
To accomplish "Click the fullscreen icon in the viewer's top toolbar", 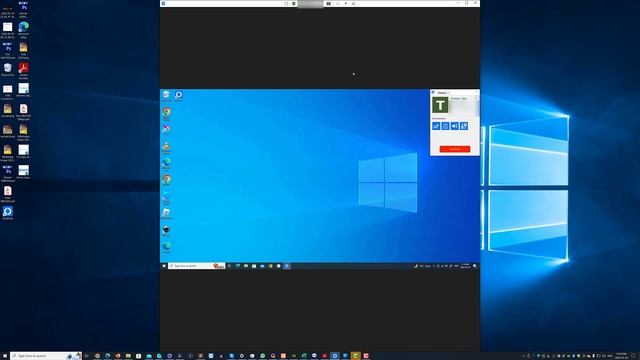I will point(286,3).
